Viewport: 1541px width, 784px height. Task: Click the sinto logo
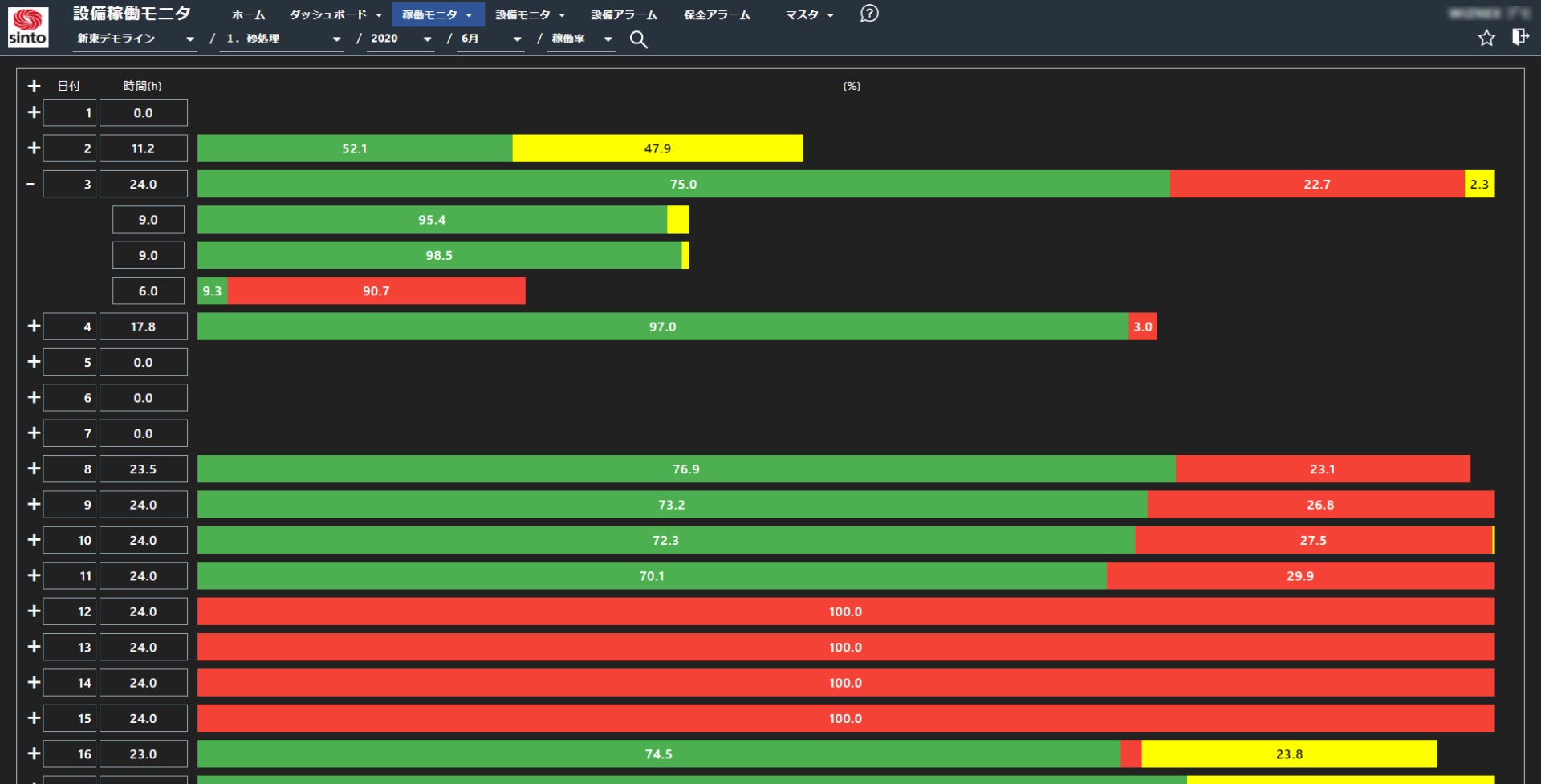(28, 27)
